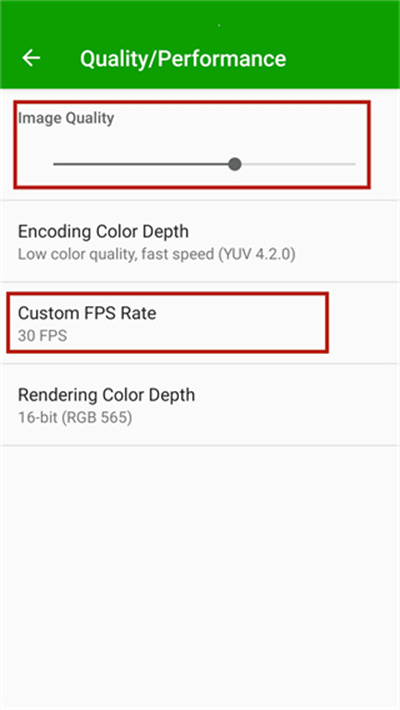Tap the 30 FPS value text
This screenshot has height=710, width=400.
pyautogui.click(x=43, y=336)
